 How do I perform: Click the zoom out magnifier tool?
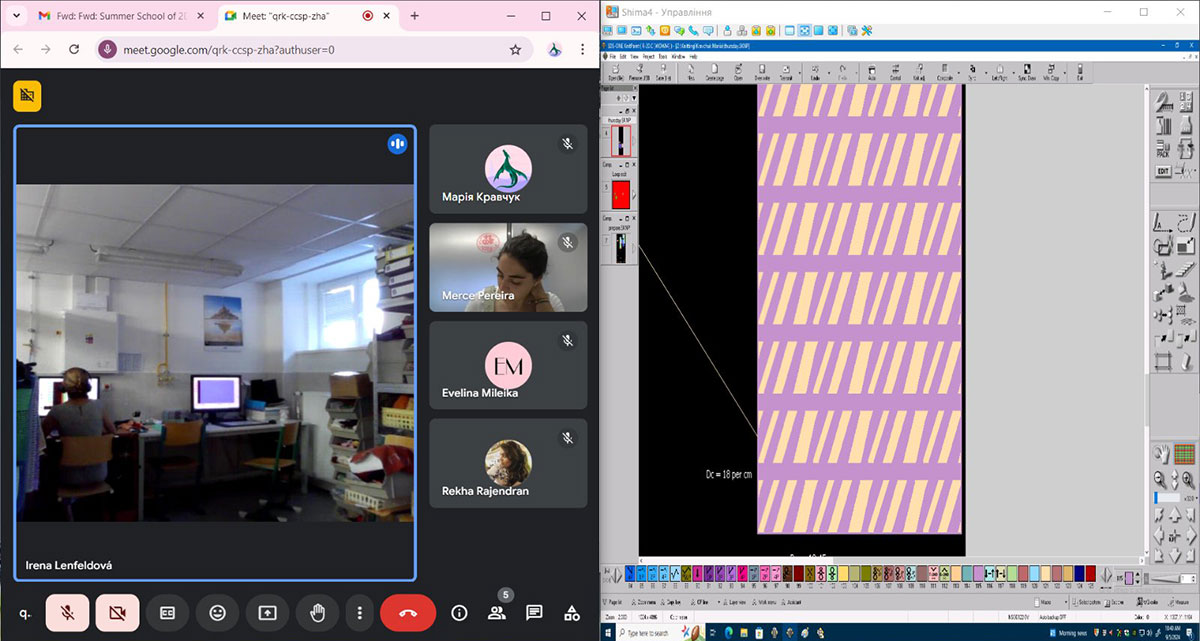(1160, 479)
